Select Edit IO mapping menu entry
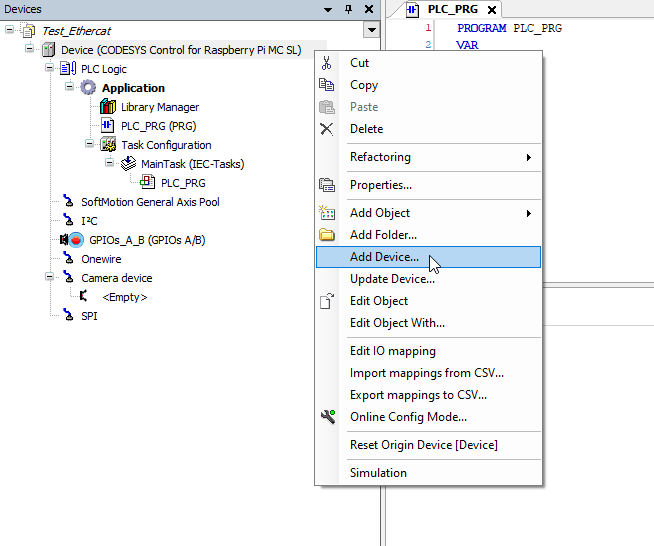The height and width of the screenshot is (546, 654). click(x=428, y=351)
